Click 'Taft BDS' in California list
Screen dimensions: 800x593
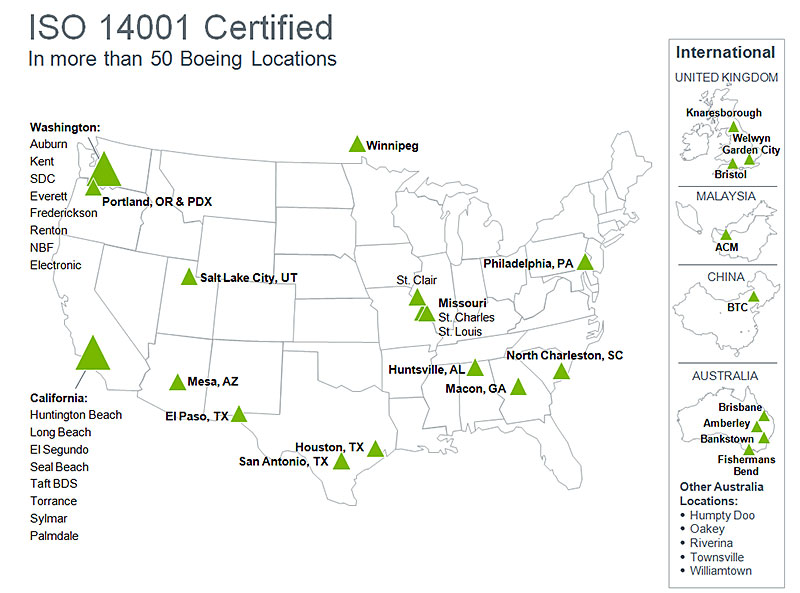(54, 484)
